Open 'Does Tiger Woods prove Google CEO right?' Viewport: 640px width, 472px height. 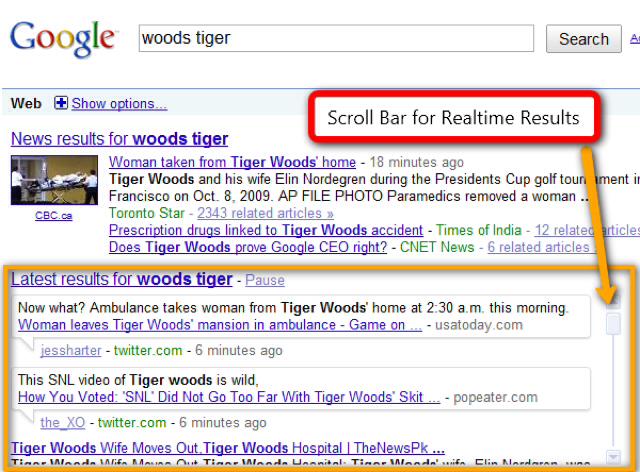coord(248,247)
